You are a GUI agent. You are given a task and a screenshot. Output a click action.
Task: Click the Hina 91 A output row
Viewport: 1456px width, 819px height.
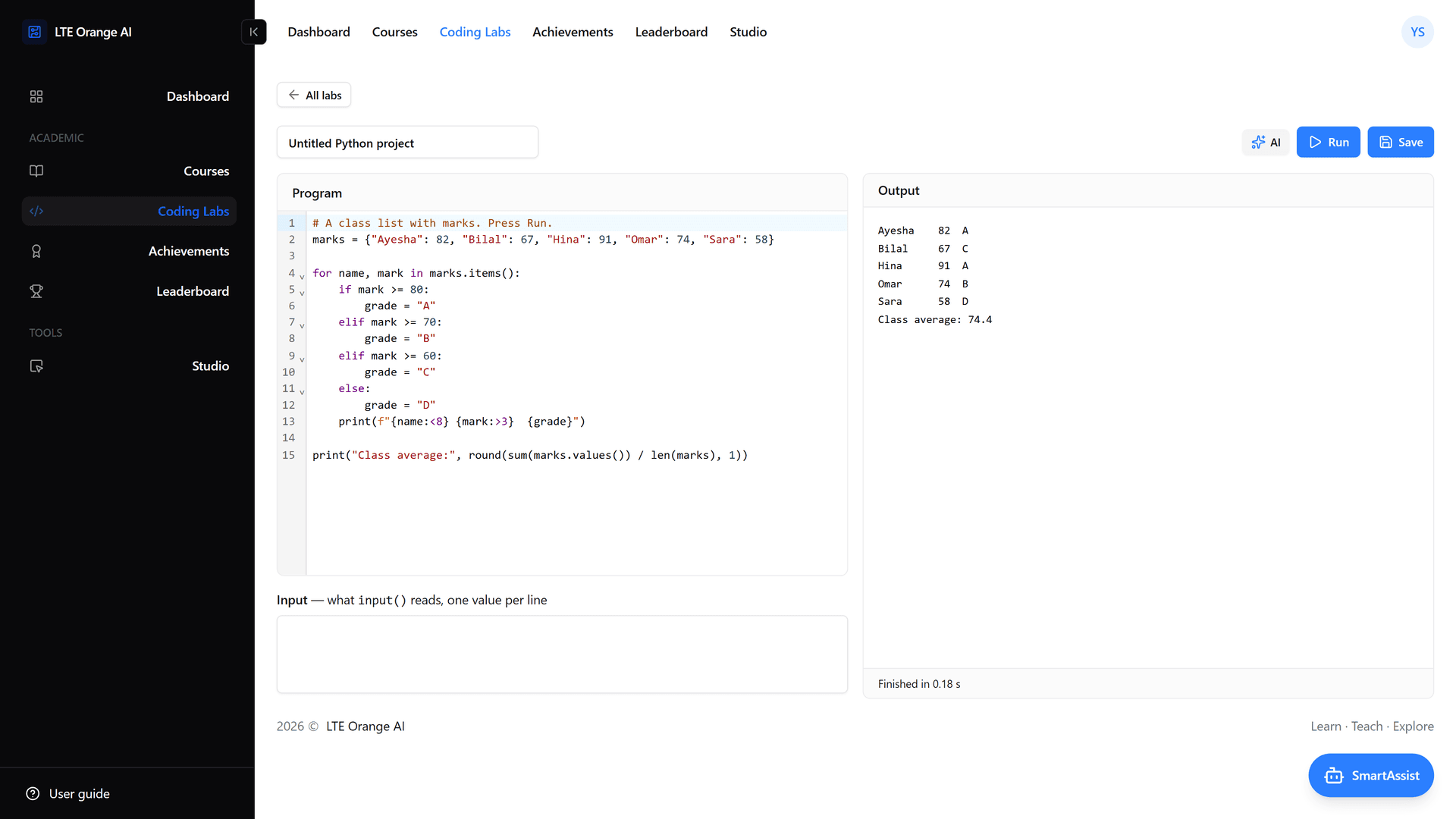(x=922, y=265)
